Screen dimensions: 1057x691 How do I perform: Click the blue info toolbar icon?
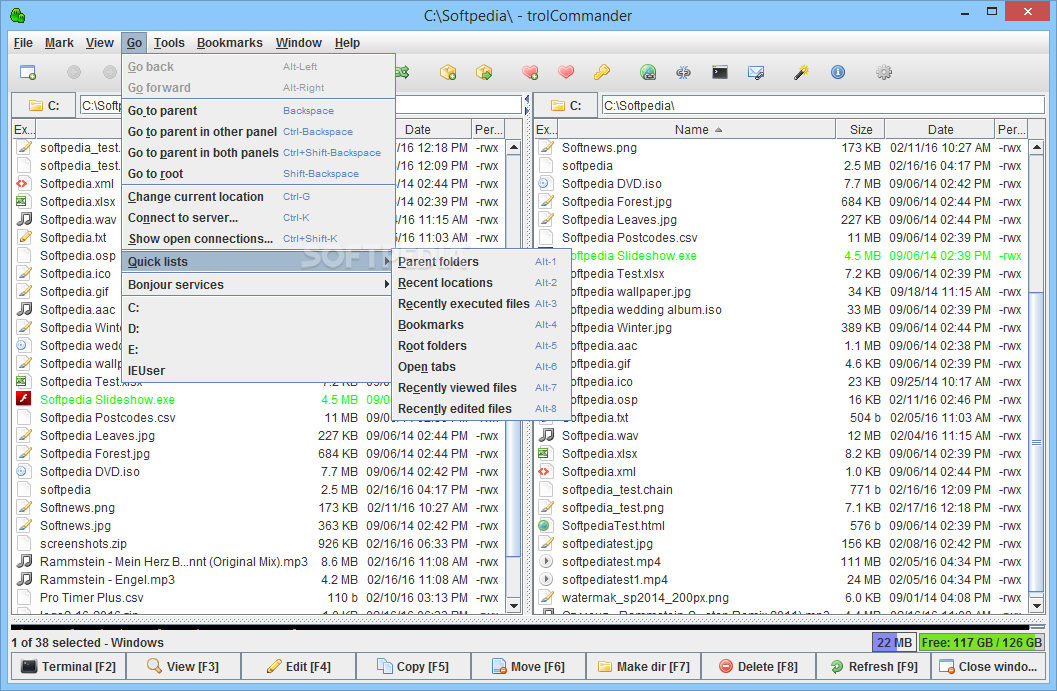pos(837,72)
